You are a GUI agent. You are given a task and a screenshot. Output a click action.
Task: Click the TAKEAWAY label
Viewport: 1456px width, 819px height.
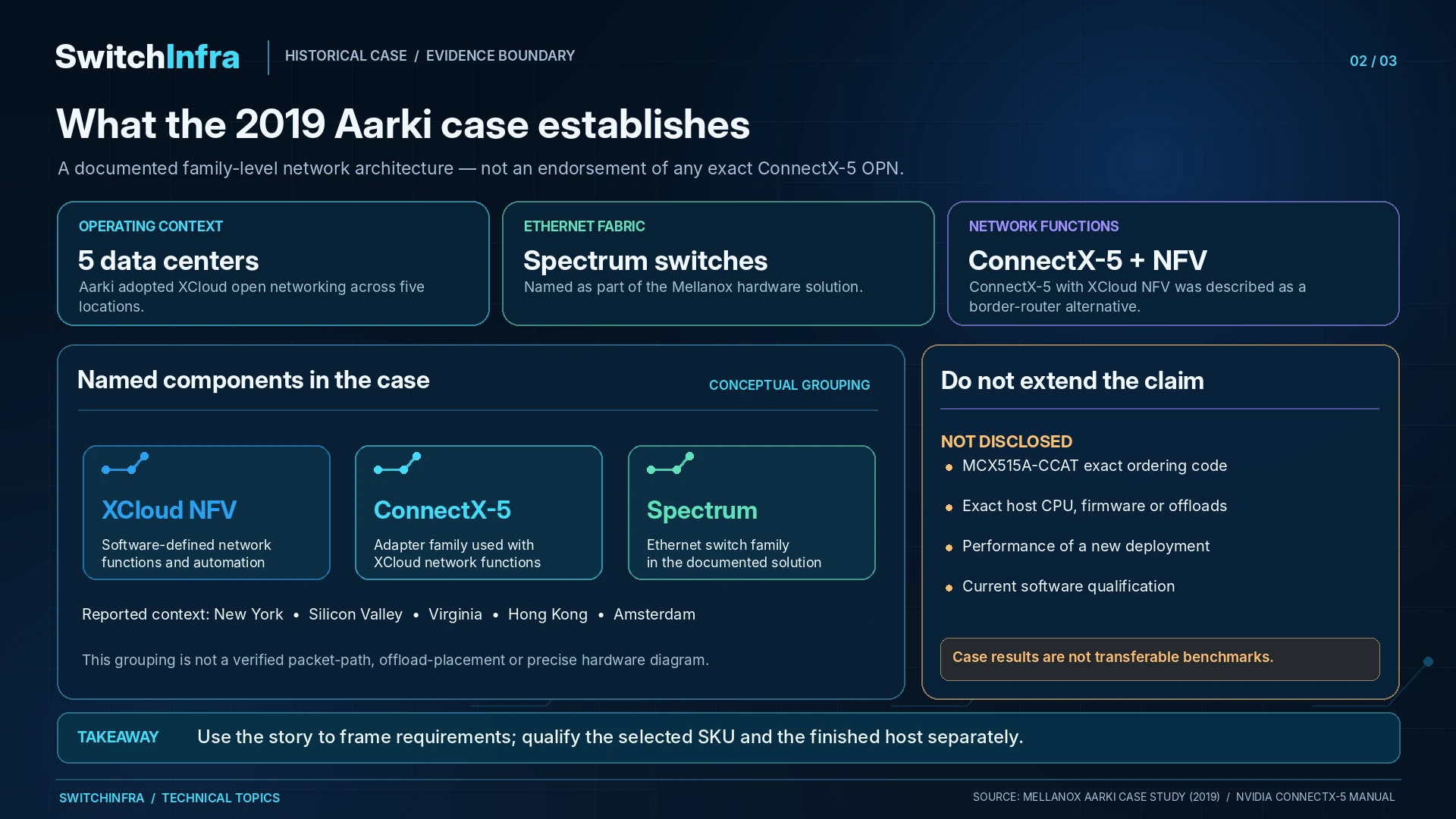click(x=118, y=737)
